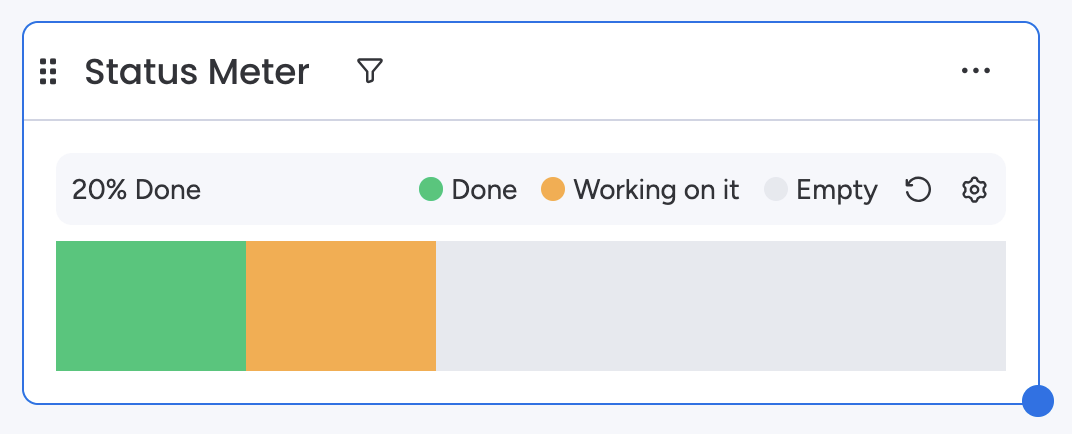
Task: Select the orange Working on it bar segment
Action: (341, 306)
